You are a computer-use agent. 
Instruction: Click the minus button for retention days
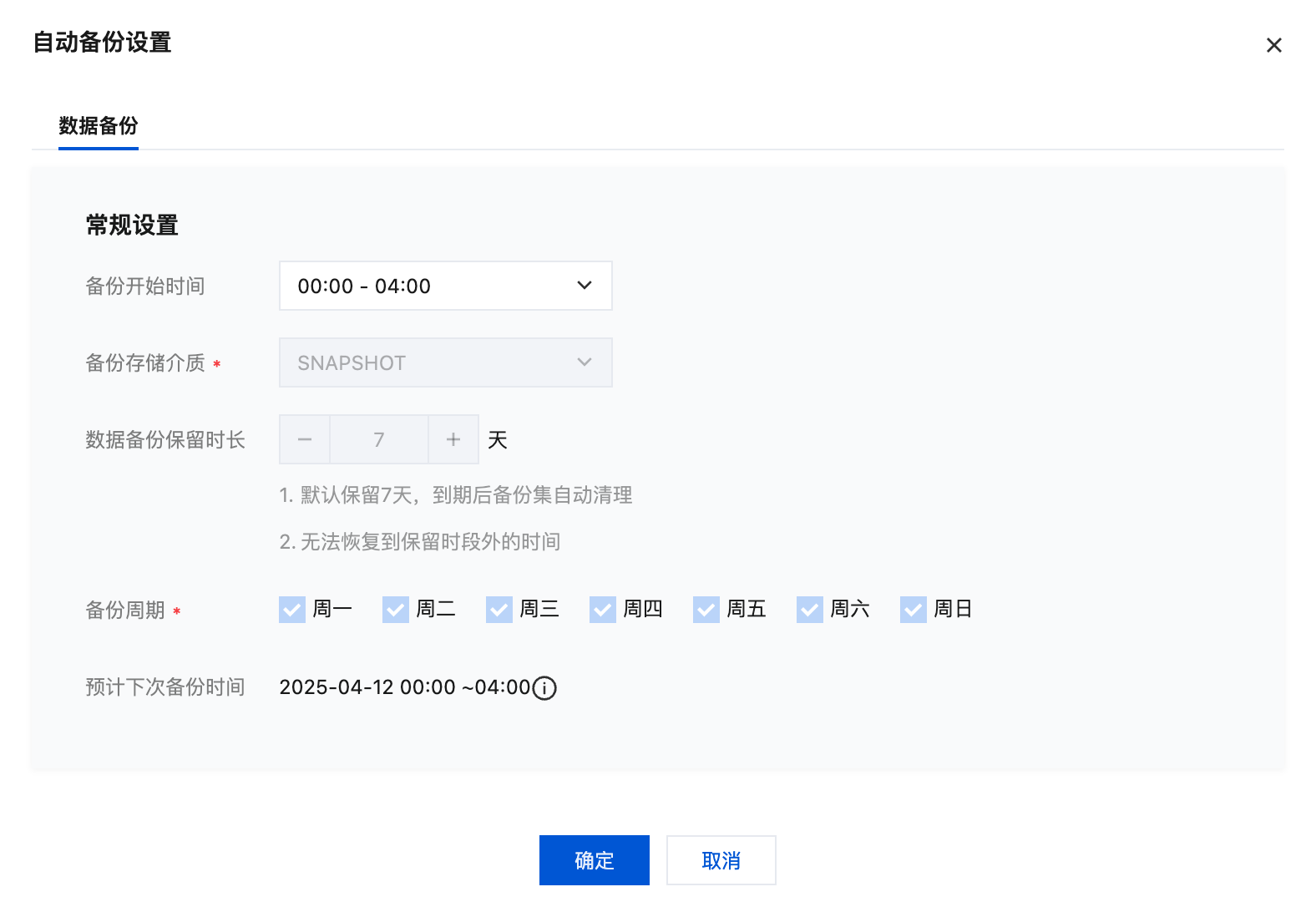[305, 439]
